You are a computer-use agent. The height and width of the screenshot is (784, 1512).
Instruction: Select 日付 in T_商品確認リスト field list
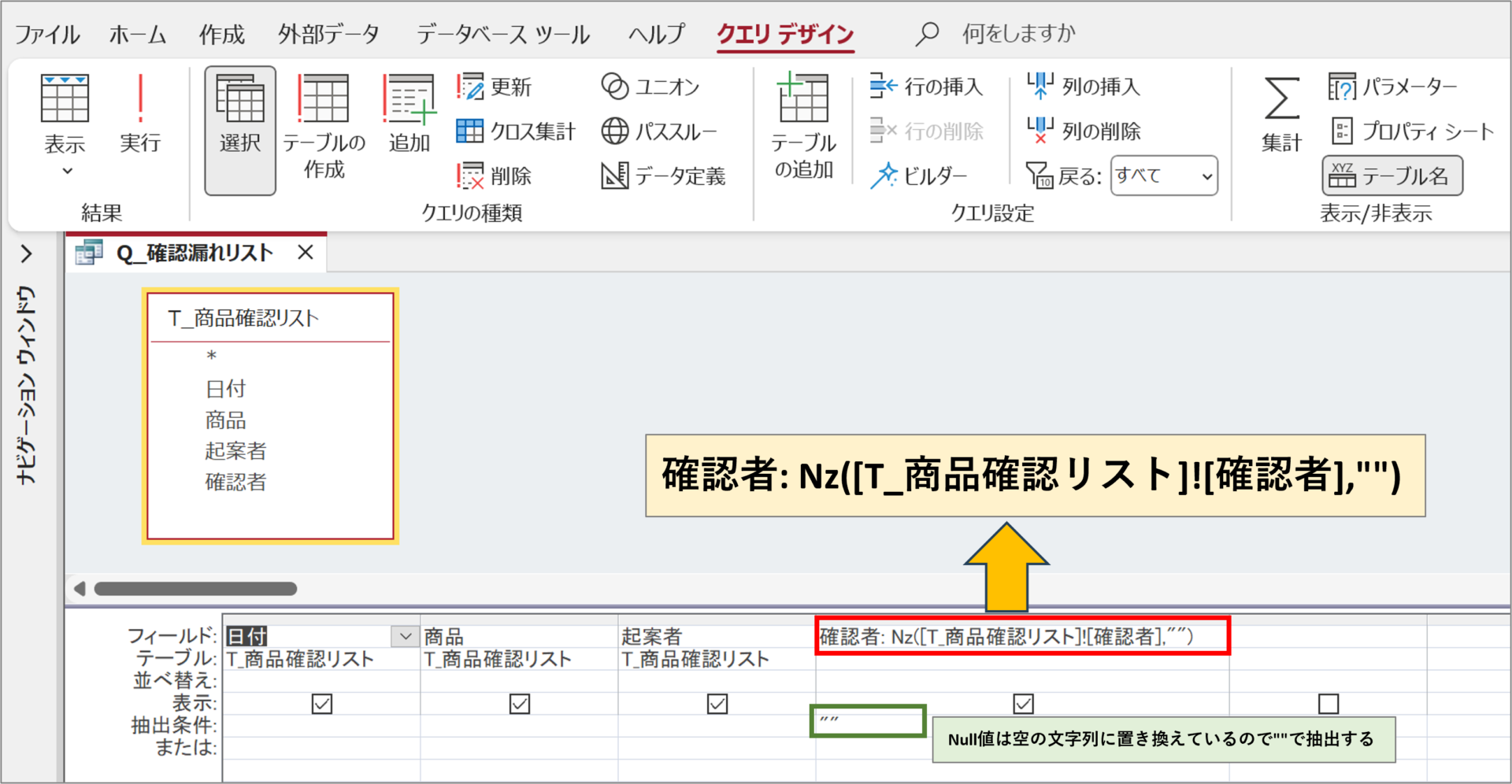[226, 389]
